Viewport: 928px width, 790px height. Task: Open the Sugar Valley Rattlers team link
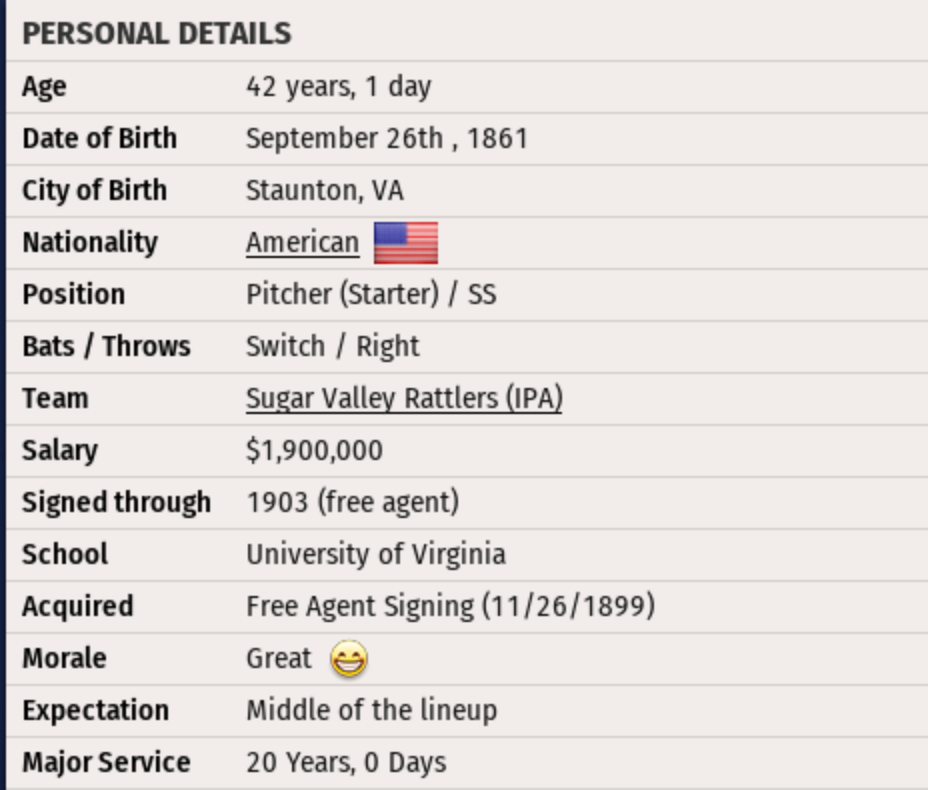click(404, 398)
